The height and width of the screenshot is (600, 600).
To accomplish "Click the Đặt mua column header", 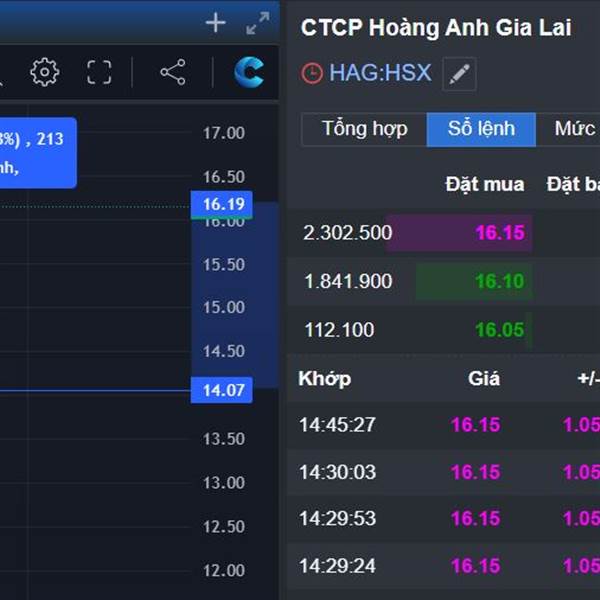I will 484,184.
